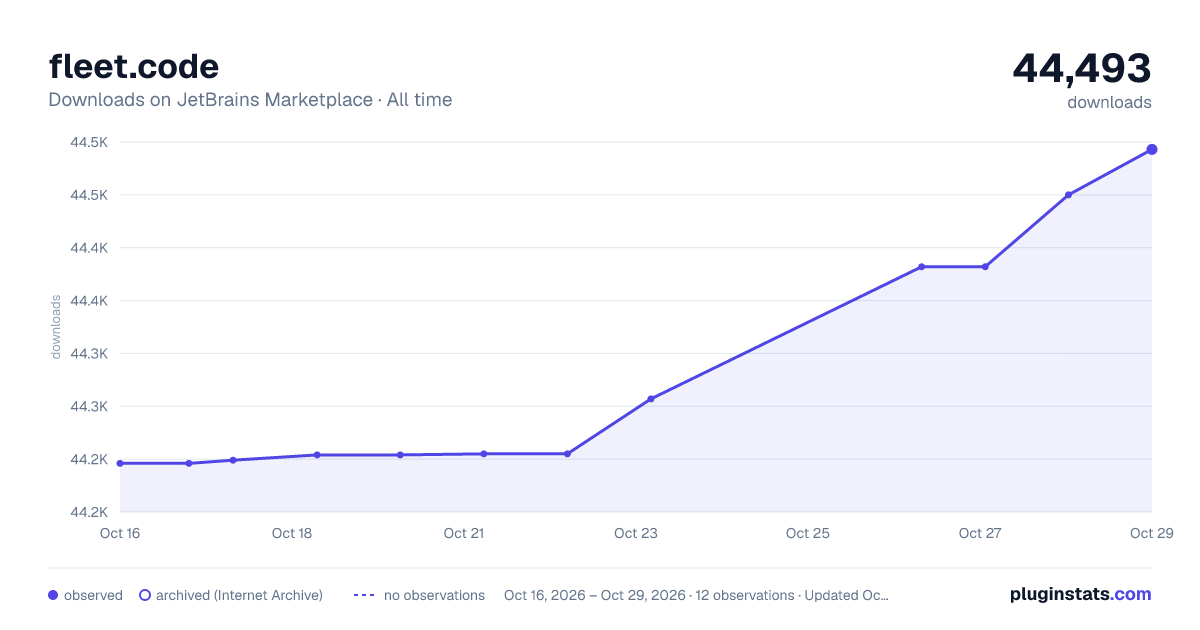This screenshot has width=1200, height=630.
Task: Click the Oct 29 x-axis label
Action: 1150,533
